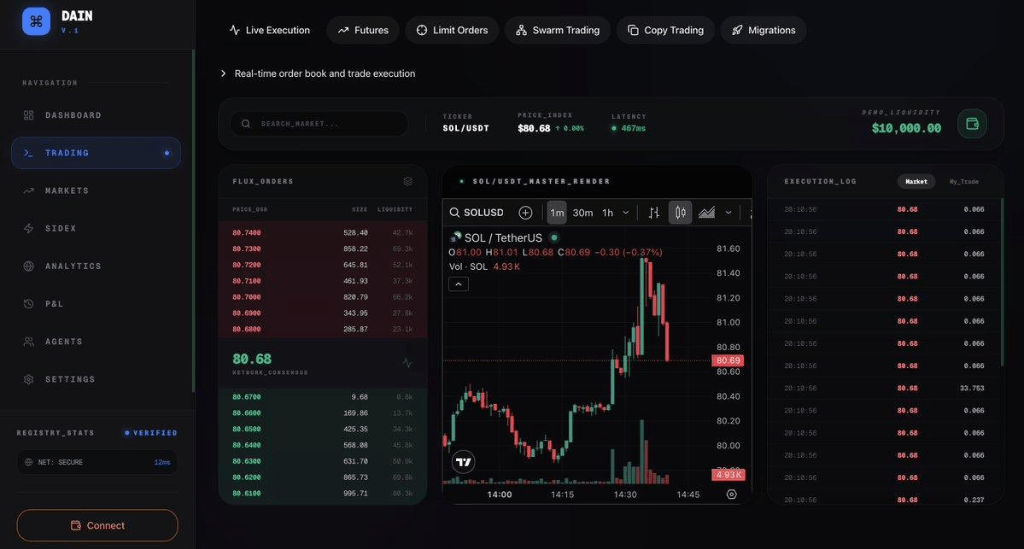
Task: Click the globe icon in NET: SECURE box
Action: 29,462
